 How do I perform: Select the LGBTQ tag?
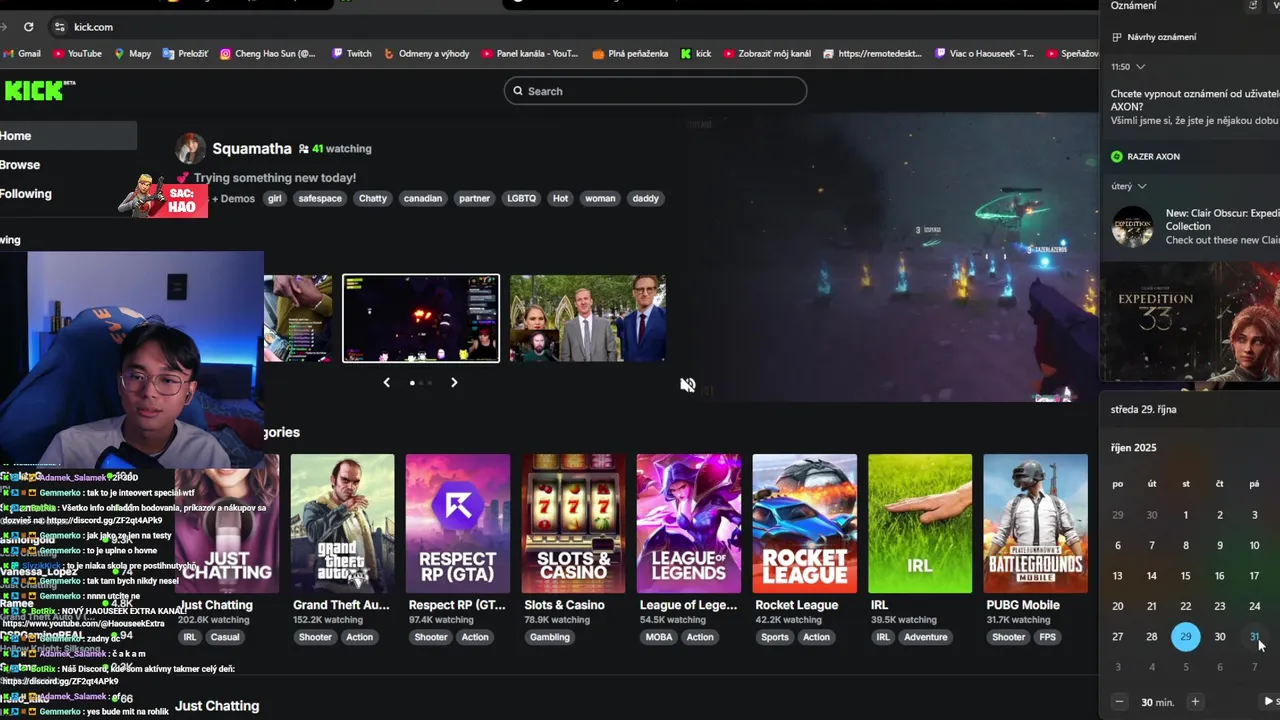tap(521, 198)
